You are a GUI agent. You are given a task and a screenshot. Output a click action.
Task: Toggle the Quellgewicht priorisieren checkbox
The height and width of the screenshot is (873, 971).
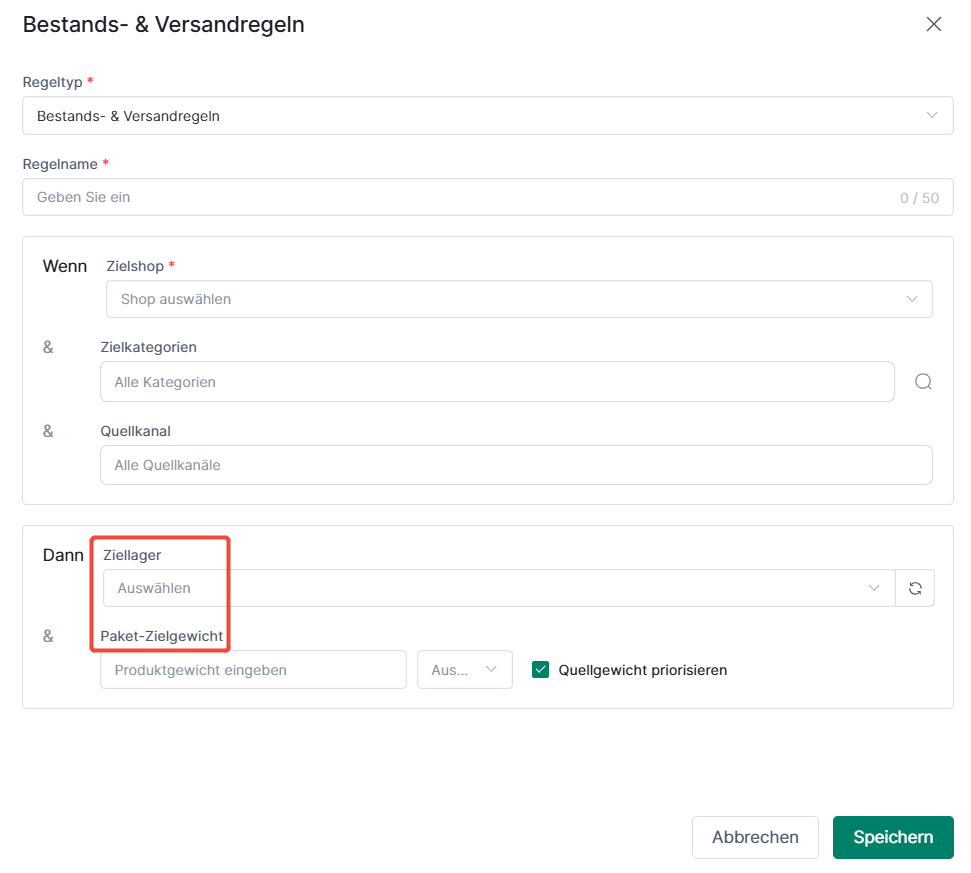pos(540,669)
